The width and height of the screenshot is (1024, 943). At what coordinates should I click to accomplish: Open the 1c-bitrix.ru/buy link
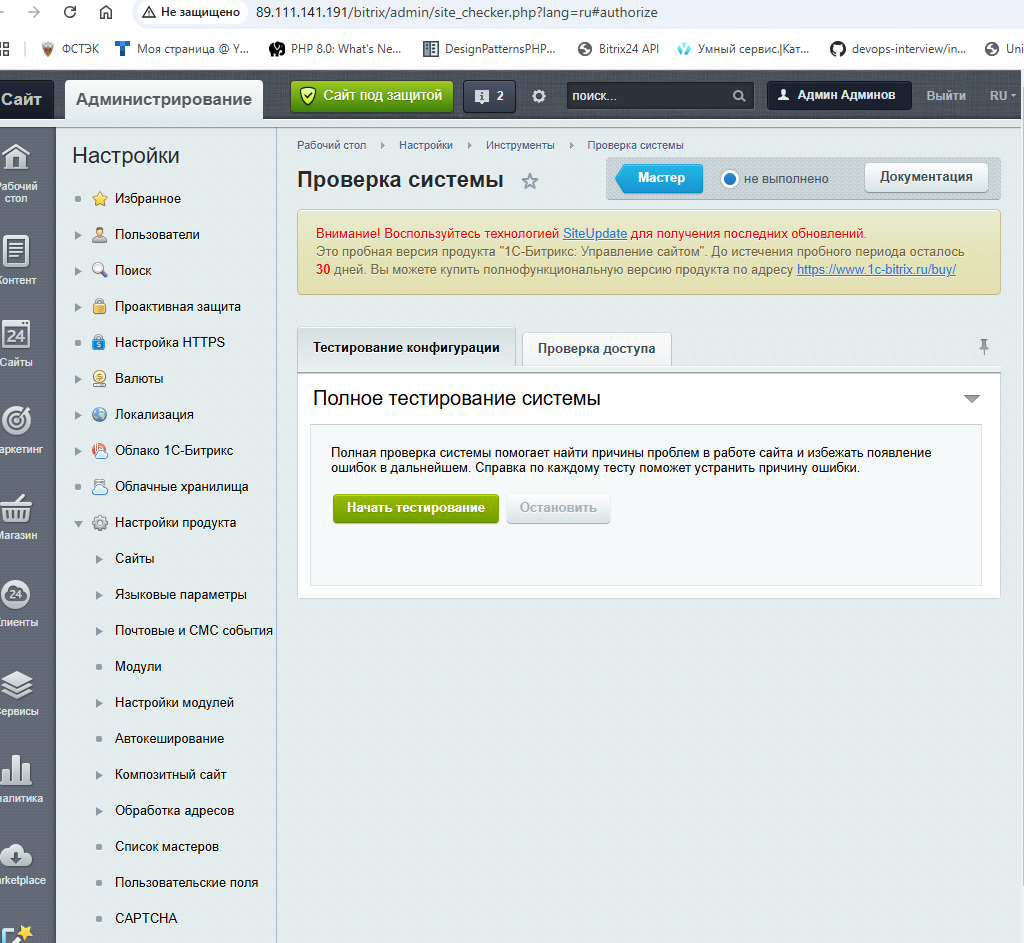pyautogui.click(x=876, y=270)
